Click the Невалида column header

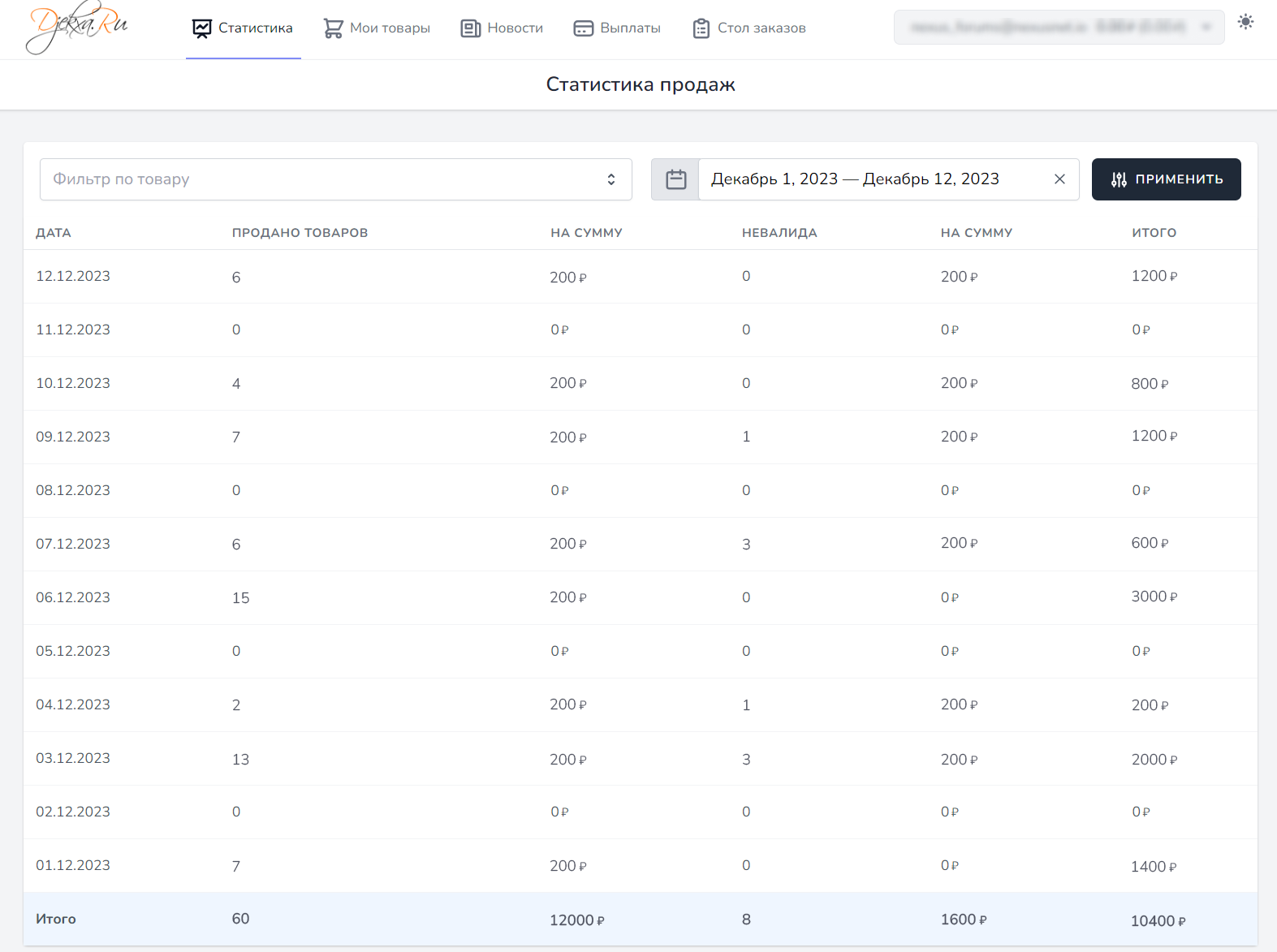[779, 233]
